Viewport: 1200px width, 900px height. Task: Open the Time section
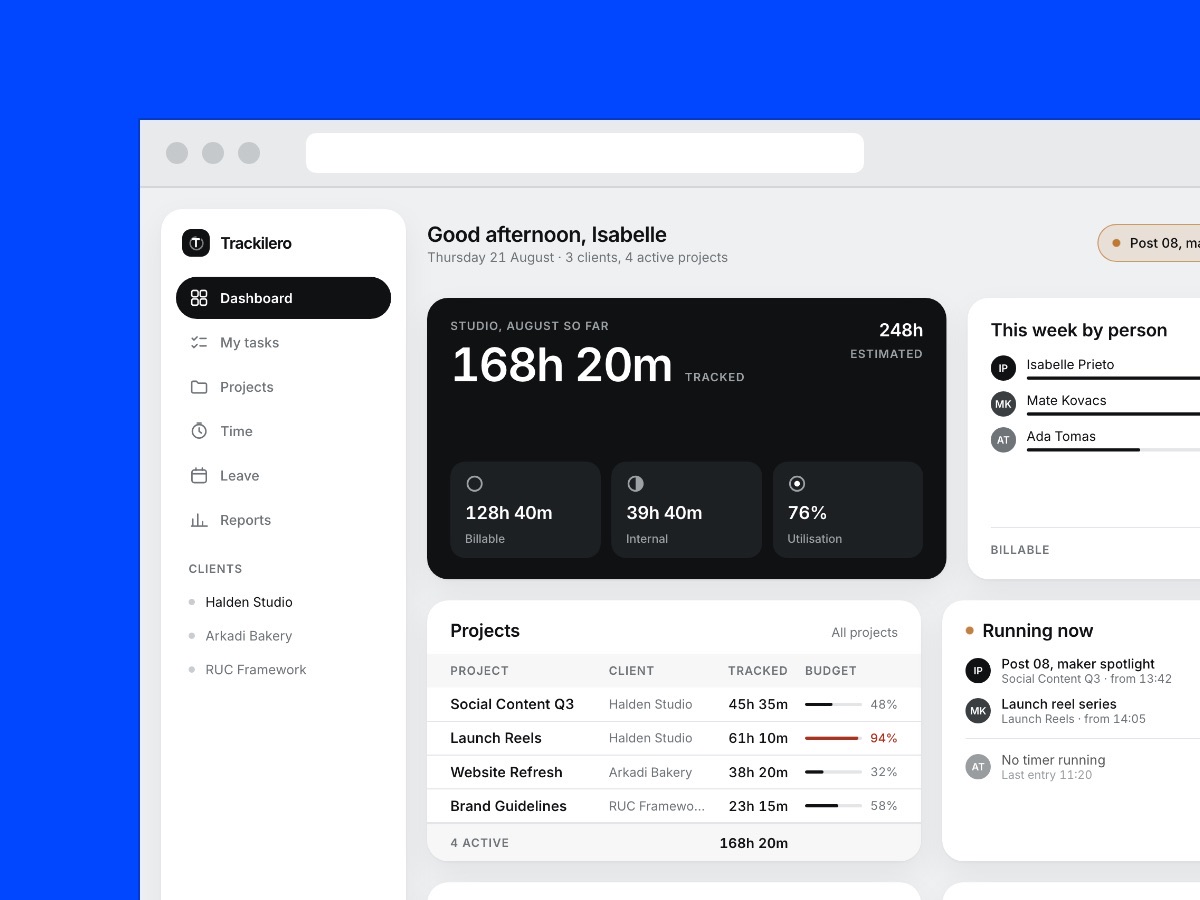(283, 431)
